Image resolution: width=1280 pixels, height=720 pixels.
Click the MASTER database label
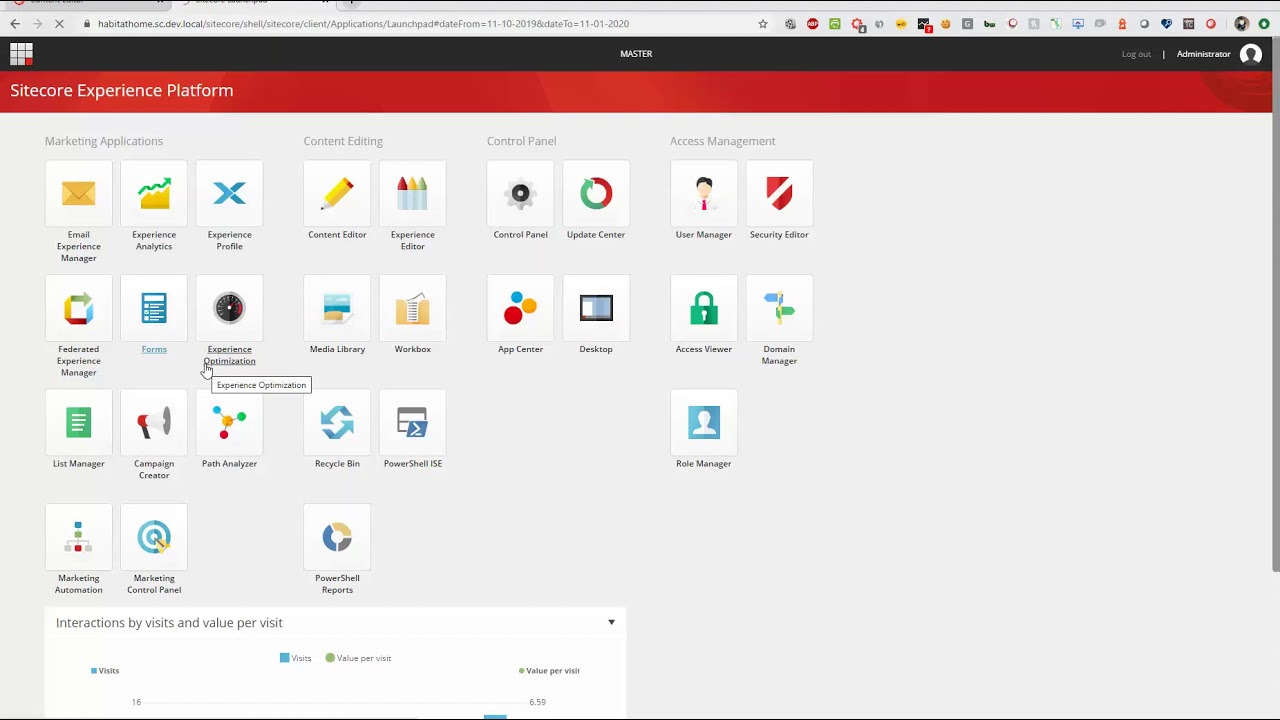[x=636, y=54]
